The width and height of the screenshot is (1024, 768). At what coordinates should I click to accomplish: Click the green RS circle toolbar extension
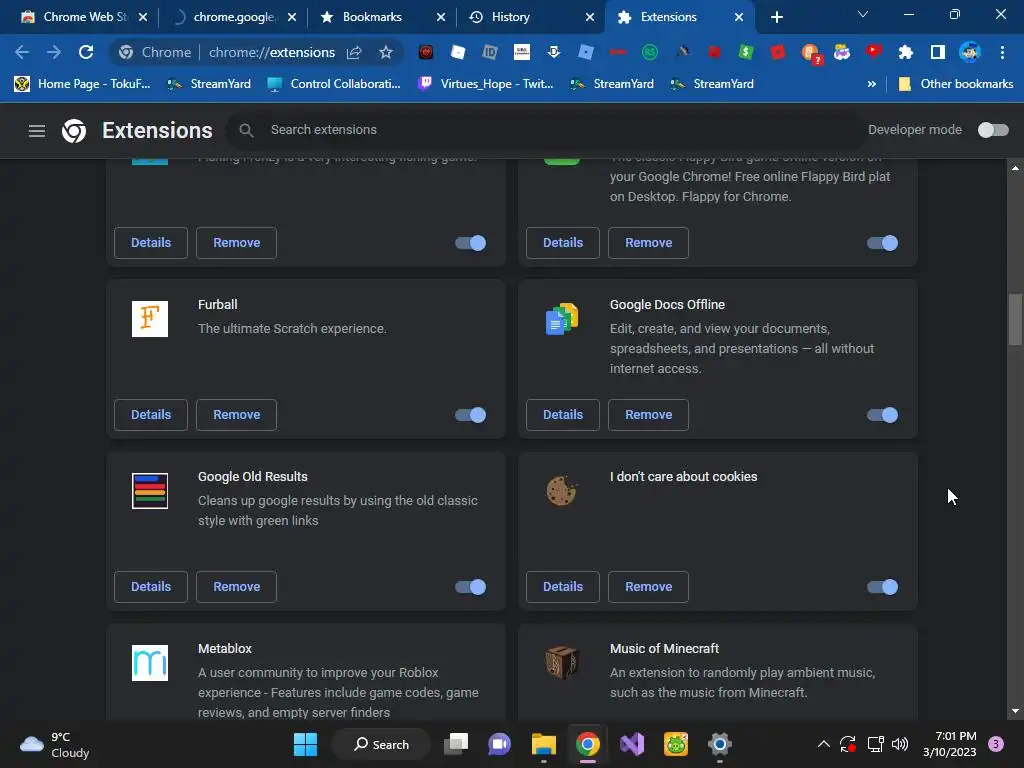click(649, 52)
